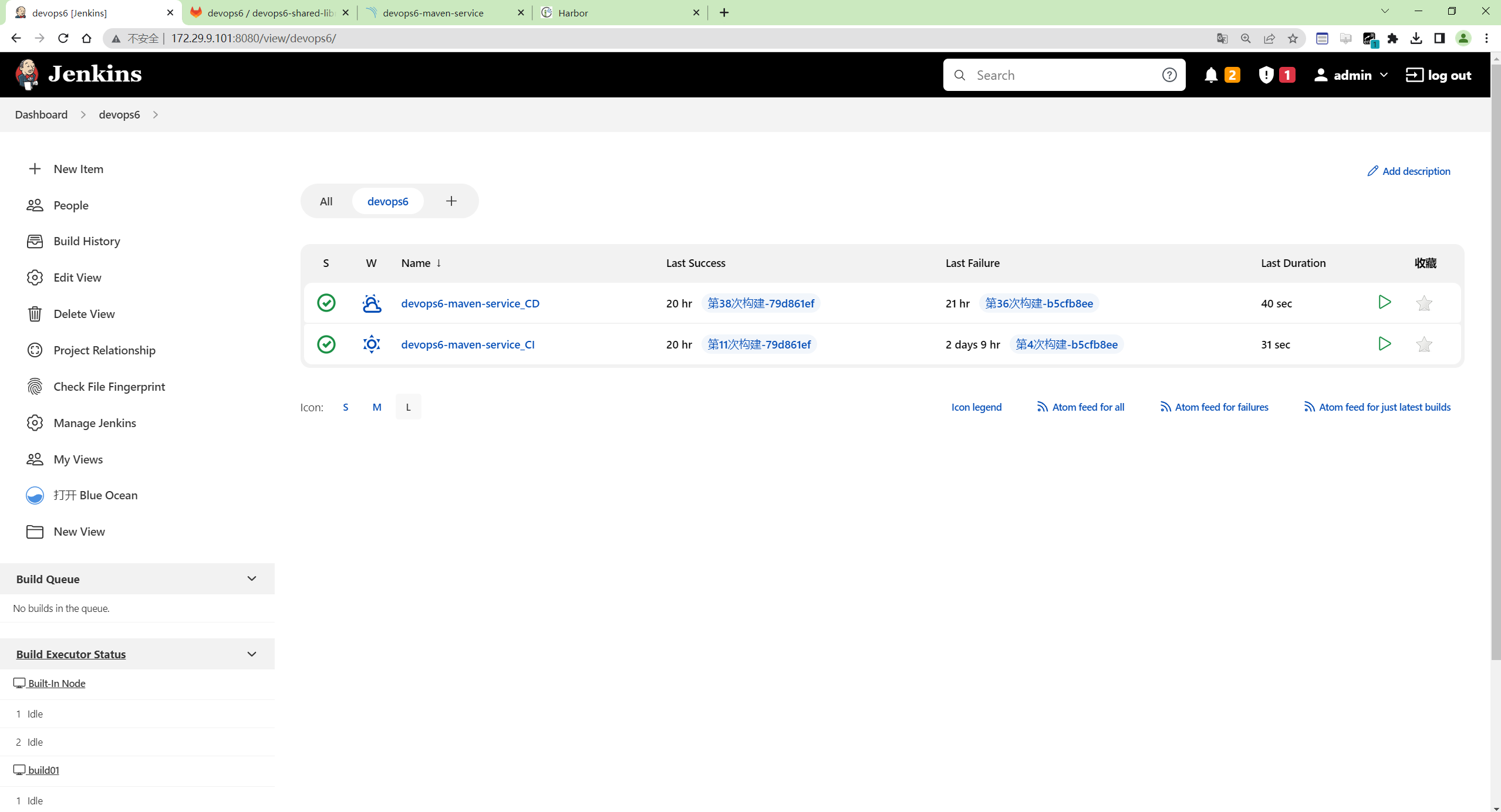Open the Blue Ocean icon

pyautogui.click(x=35, y=495)
